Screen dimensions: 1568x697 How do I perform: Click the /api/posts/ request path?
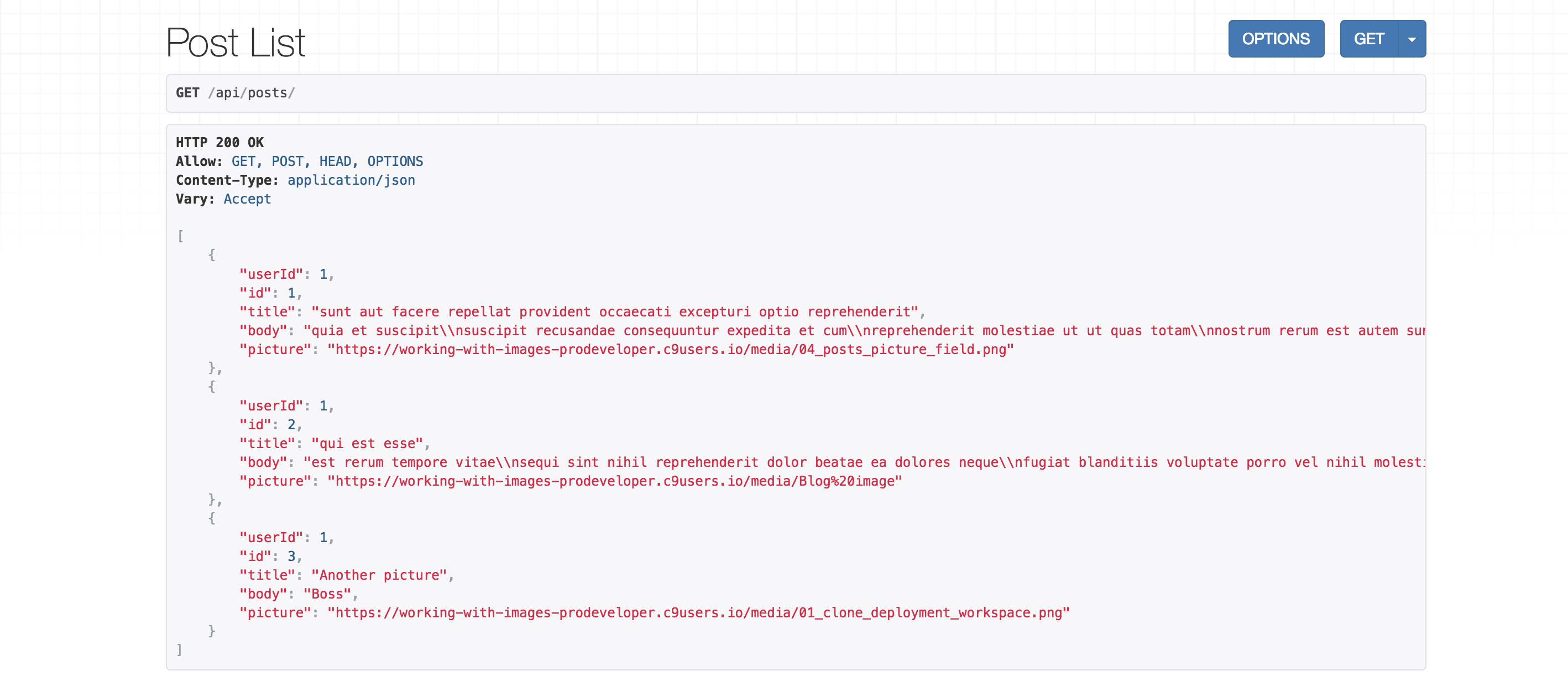252,92
